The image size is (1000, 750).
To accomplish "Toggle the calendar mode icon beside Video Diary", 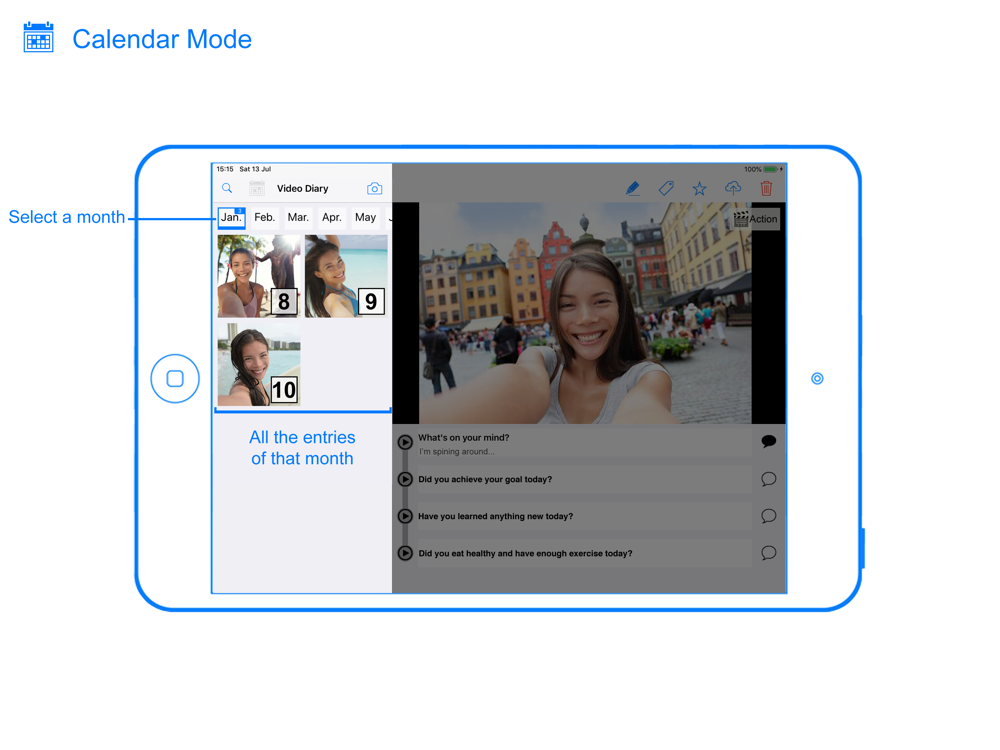I will (x=257, y=188).
